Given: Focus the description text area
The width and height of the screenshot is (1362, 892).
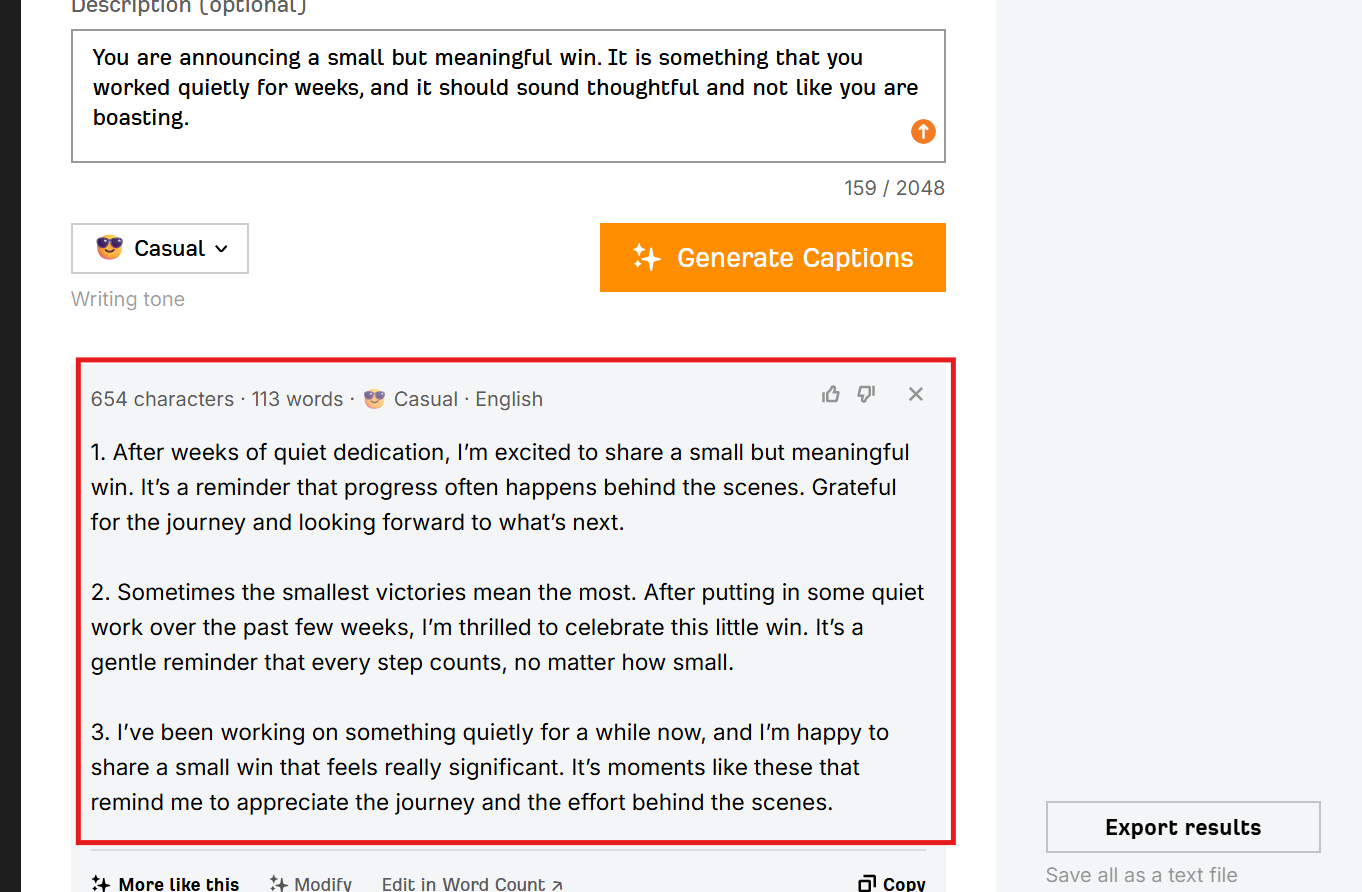Looking at the screenshot, I should [x=508, y=96].
